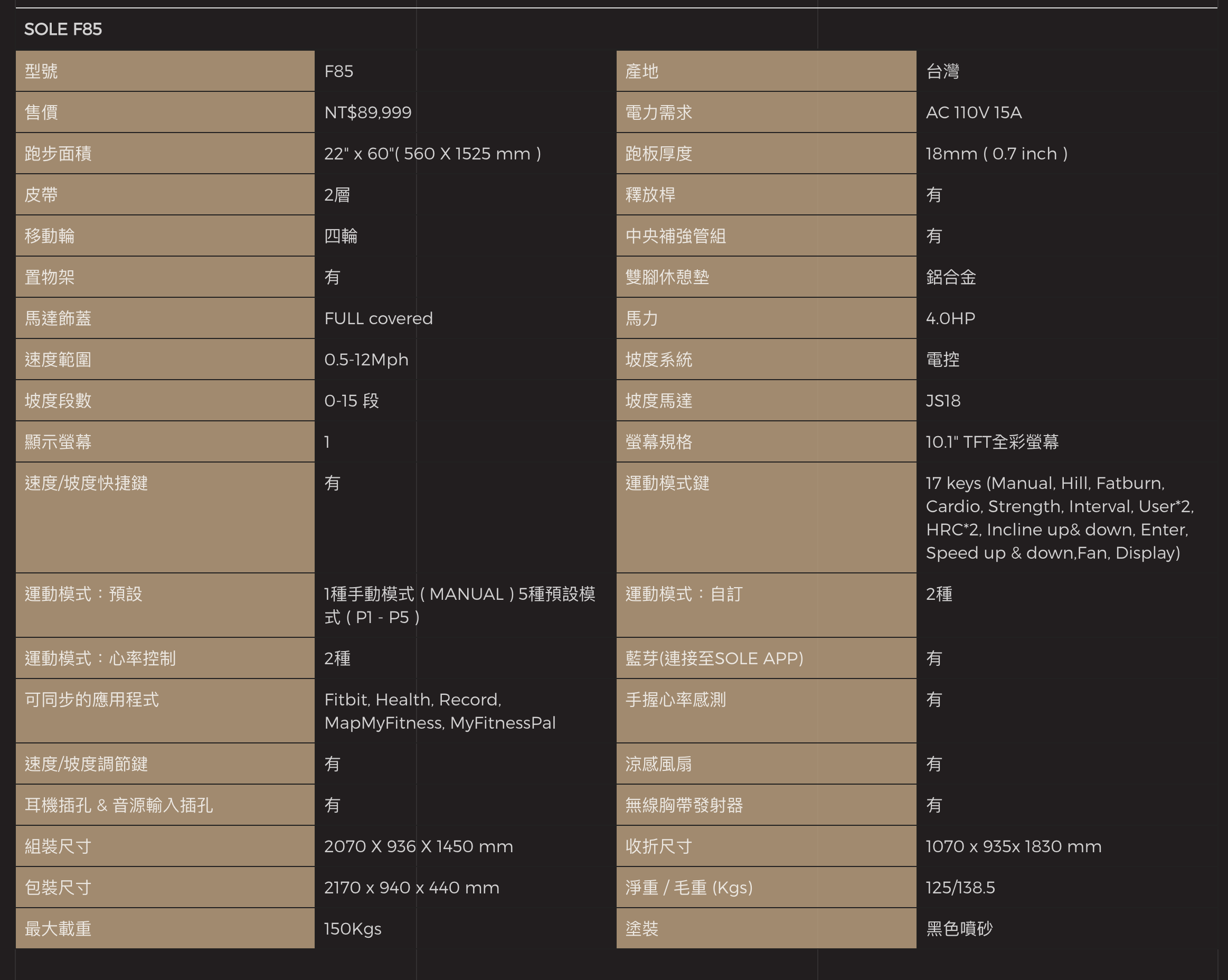This screenshot has height=980, width=1228.
Task: Click the 運動模式：預設 label
Action: (x=83, y=594)
